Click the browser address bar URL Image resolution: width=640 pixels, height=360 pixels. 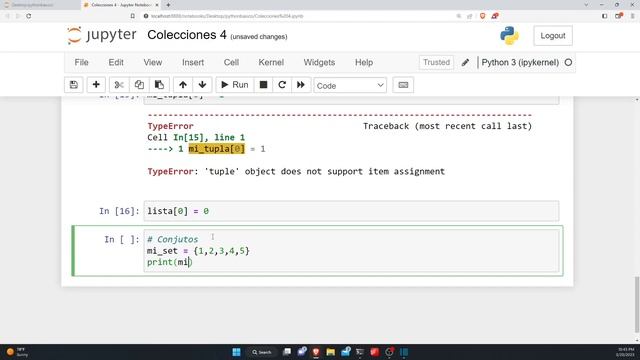coord(227,16)
